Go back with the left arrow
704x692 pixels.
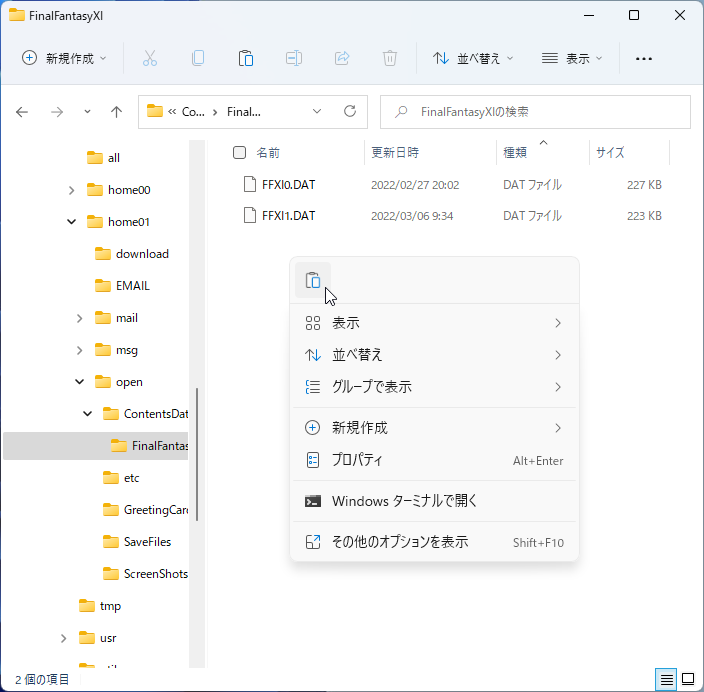[x=22, y=112]
